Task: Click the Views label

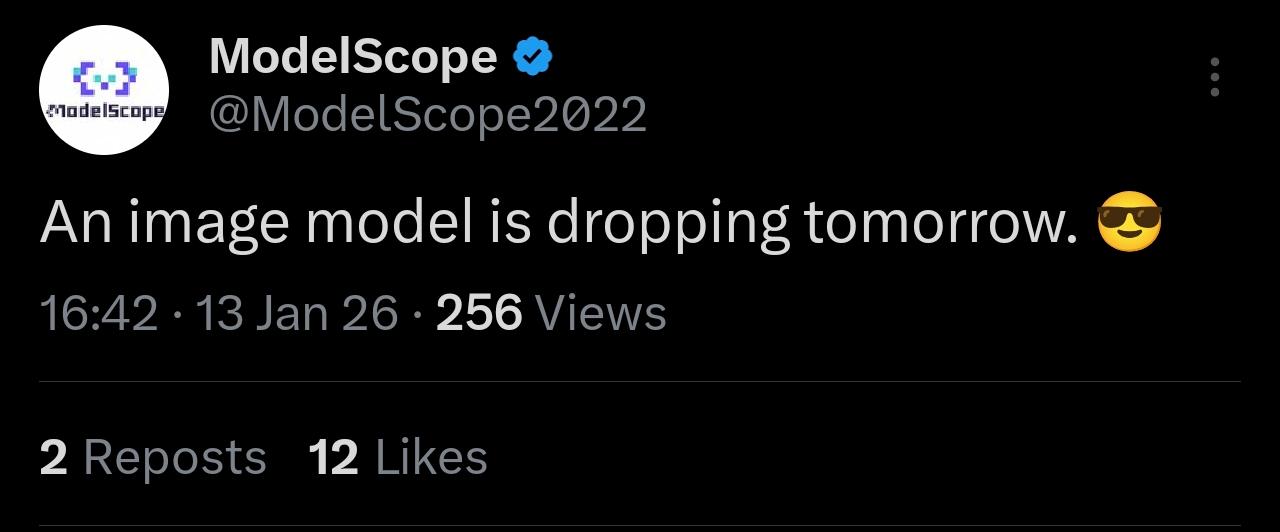Action: click(x=601, y=314)
